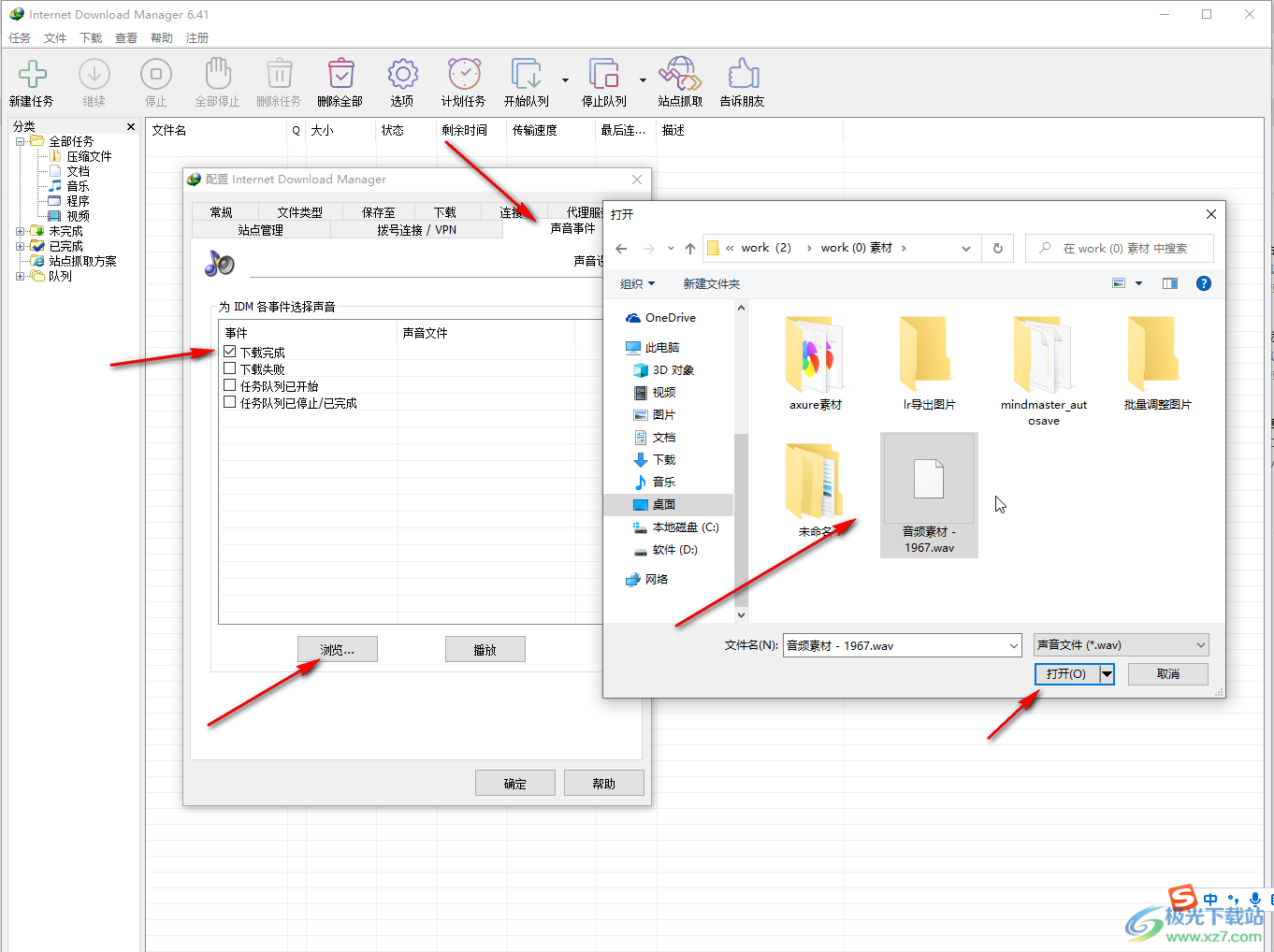
Task: Click the 停止 stop icon
Action: point(155,74)
